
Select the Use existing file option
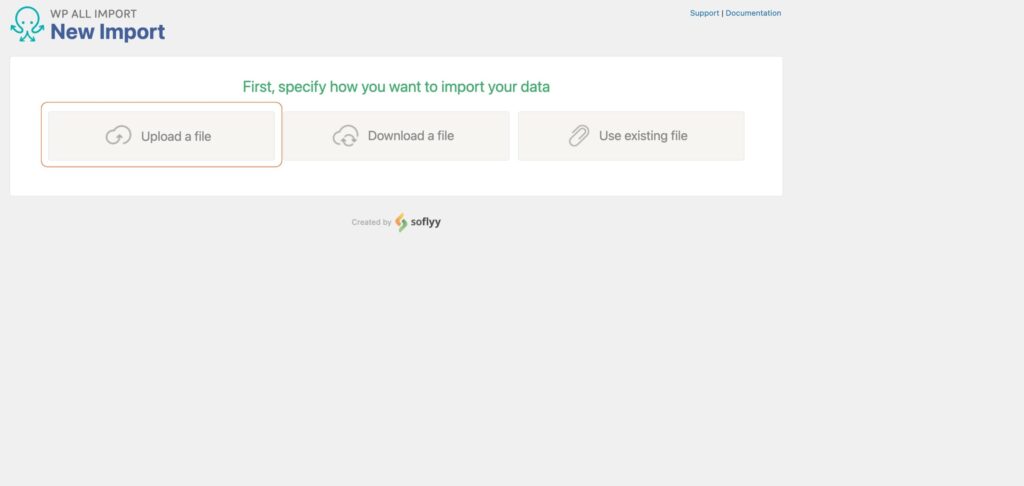point(631,136)
